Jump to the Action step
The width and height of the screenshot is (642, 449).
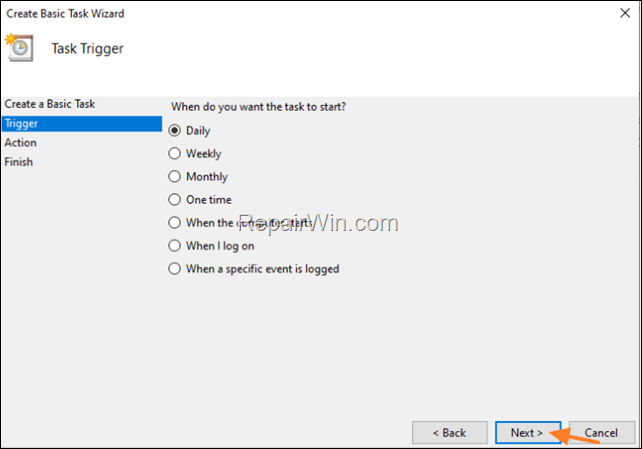point(21,143)
